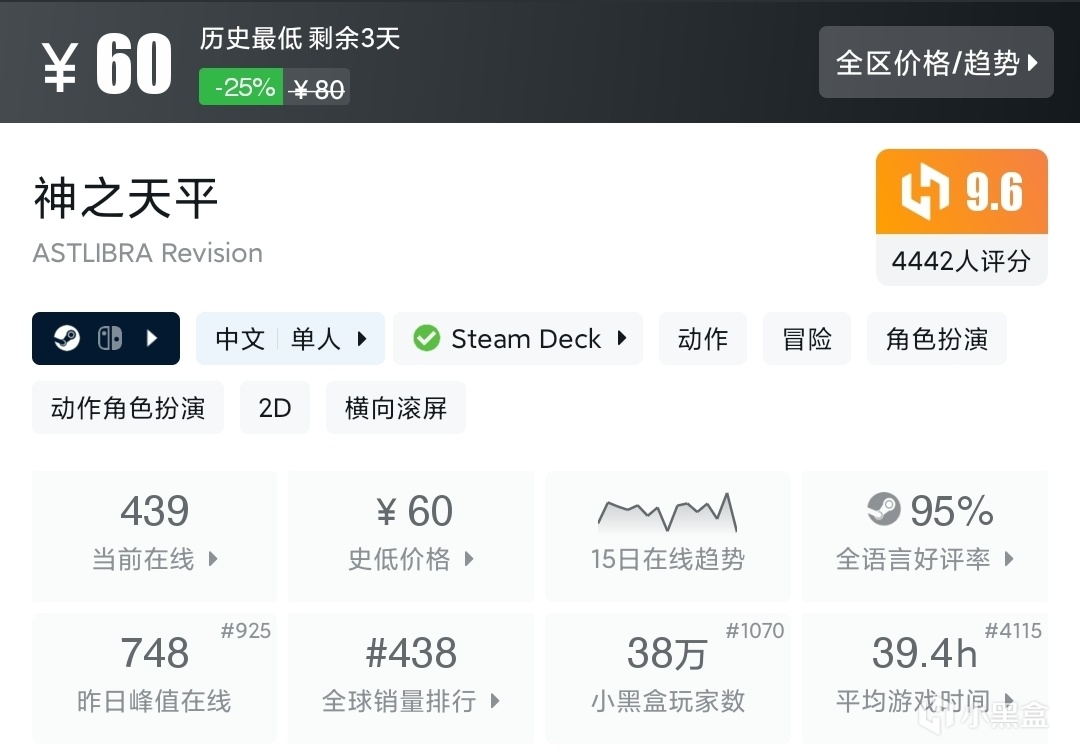This screenshot has width=1080, height=754.
Task: Expand platform list with white arrow
Action: [x=152, y=339]
